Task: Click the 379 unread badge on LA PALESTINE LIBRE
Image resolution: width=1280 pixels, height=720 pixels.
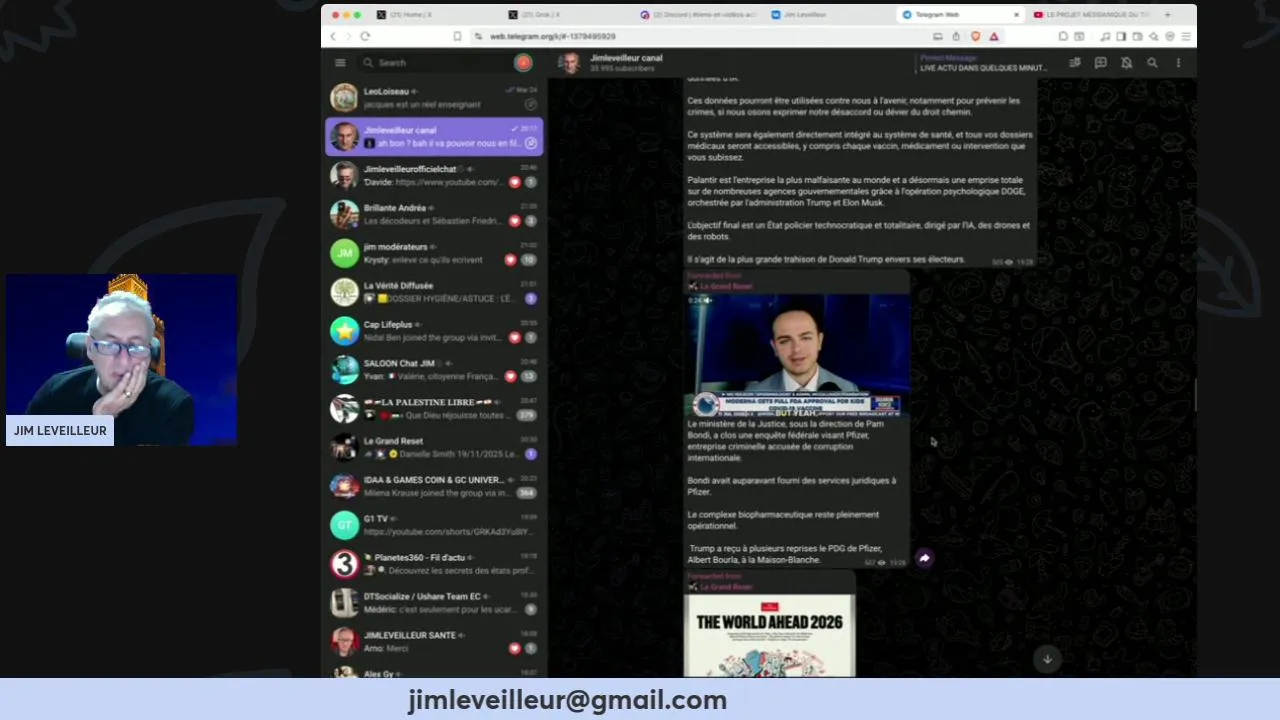Action: pos(527,415)
